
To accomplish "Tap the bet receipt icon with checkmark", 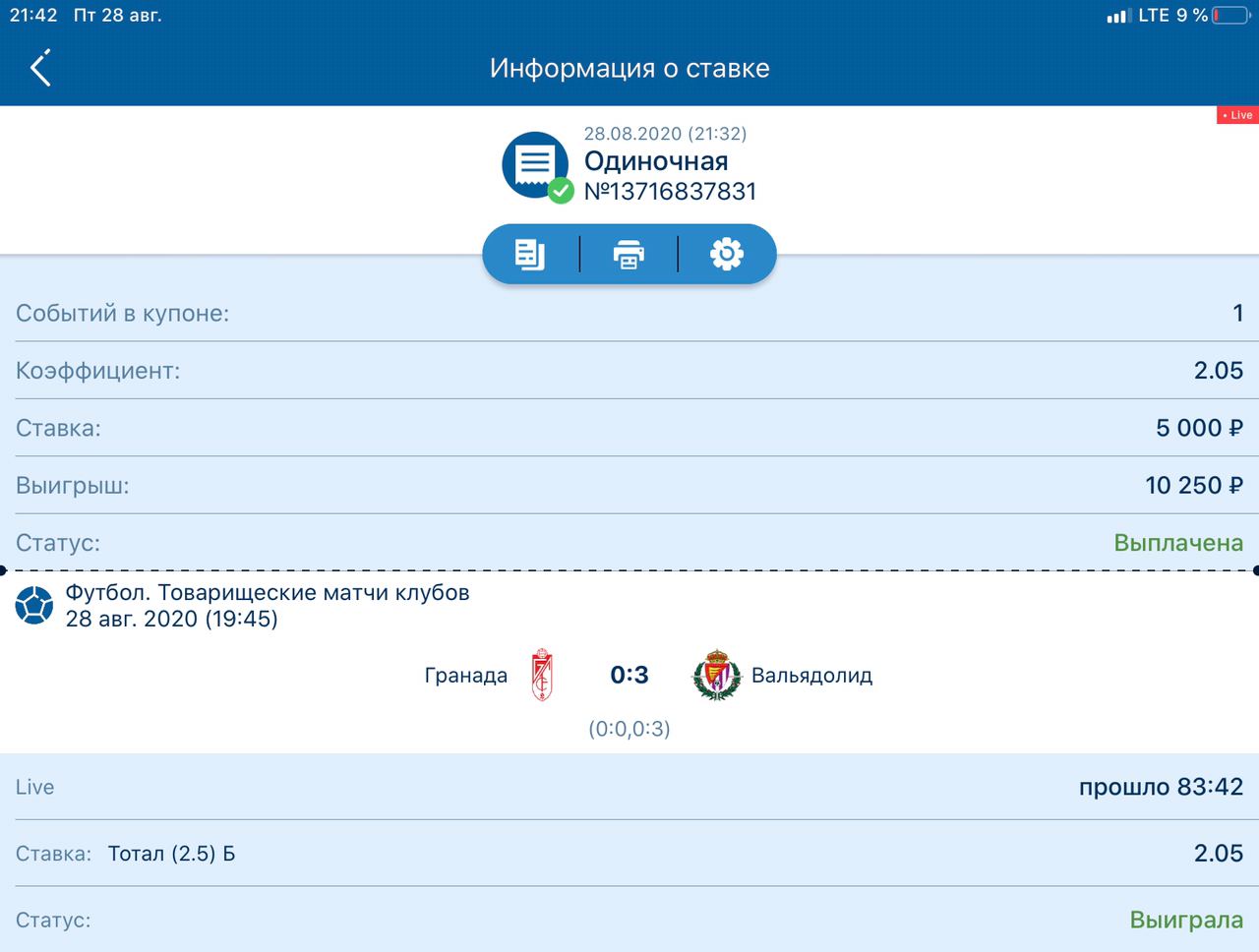I will 537,166.
